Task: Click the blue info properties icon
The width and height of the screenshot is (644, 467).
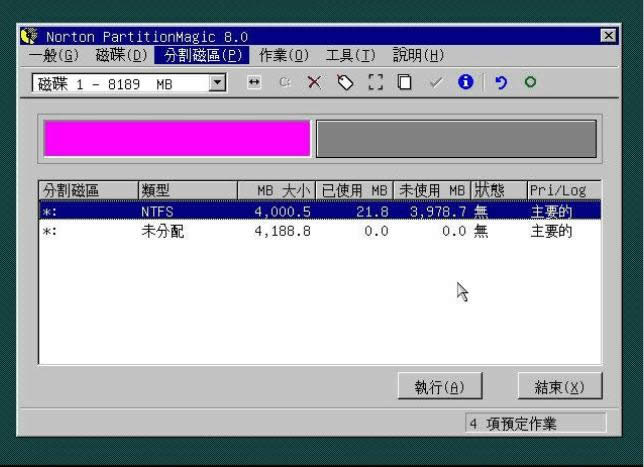Action: tap(464, 84)
